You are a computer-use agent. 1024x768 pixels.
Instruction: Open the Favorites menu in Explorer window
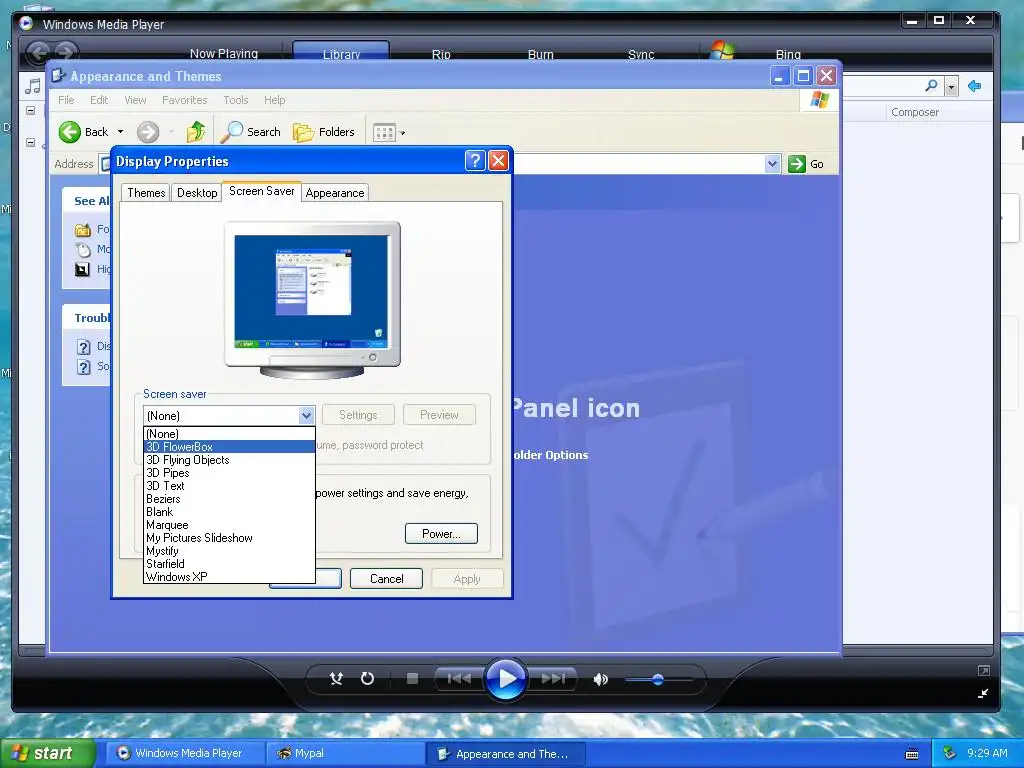coord(184,100)
